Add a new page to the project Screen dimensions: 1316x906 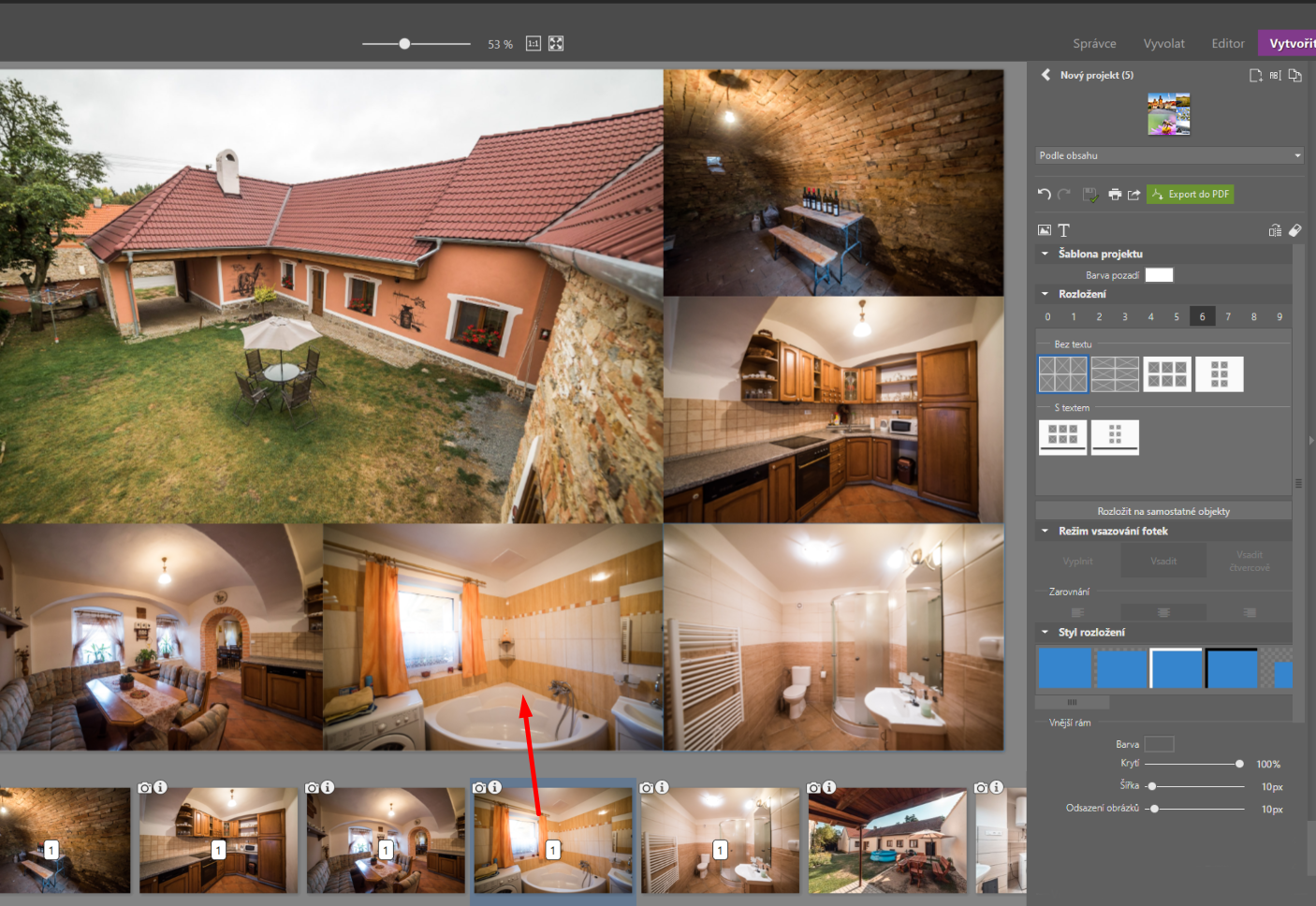tap(1256, 75)
